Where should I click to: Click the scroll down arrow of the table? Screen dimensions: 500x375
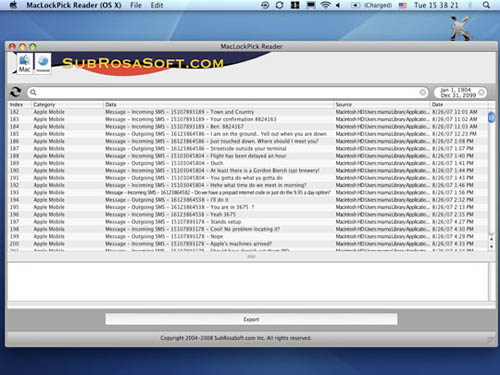pos(491,246)
